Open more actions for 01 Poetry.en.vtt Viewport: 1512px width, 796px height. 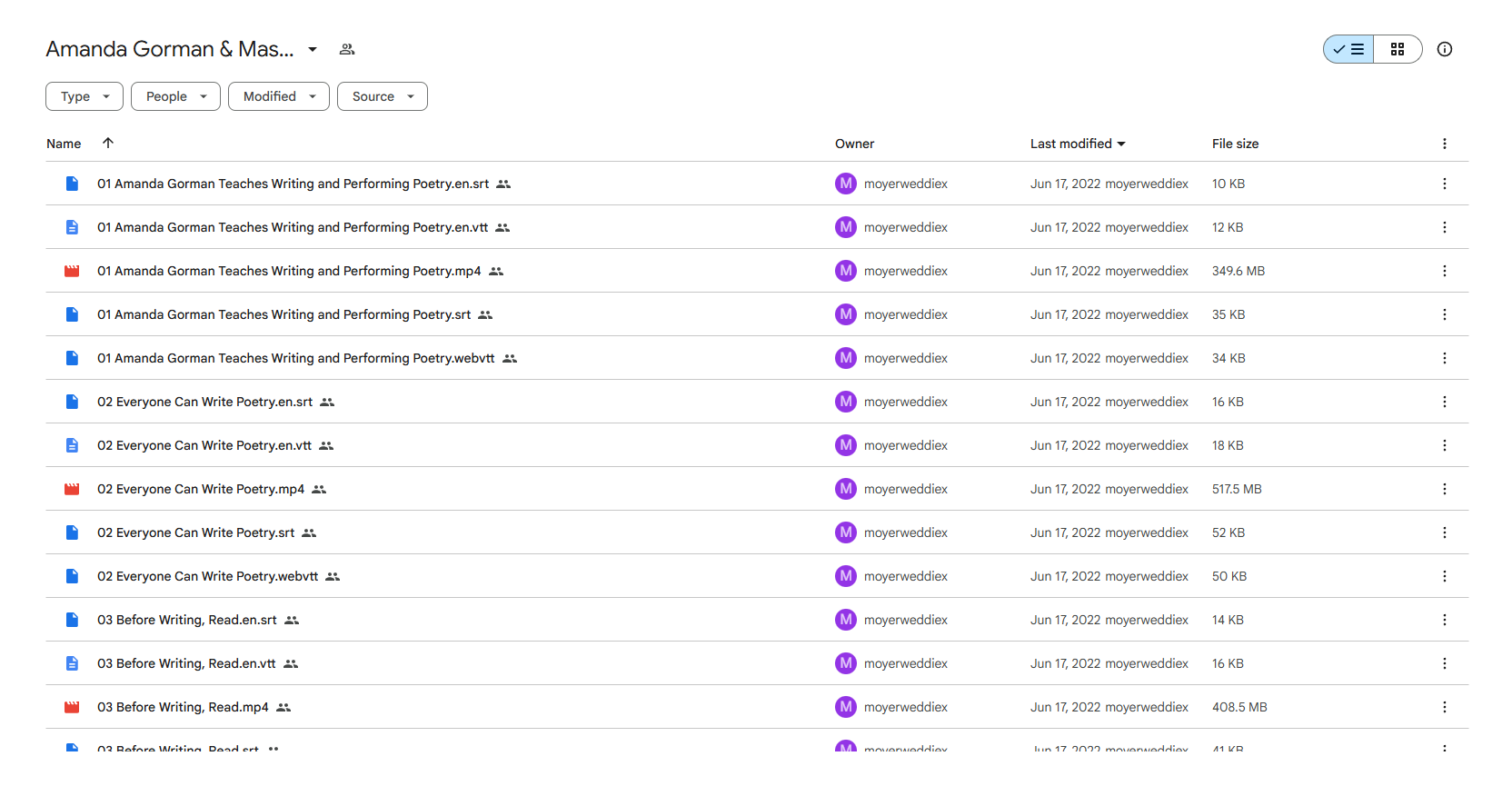coord(1445,227)
